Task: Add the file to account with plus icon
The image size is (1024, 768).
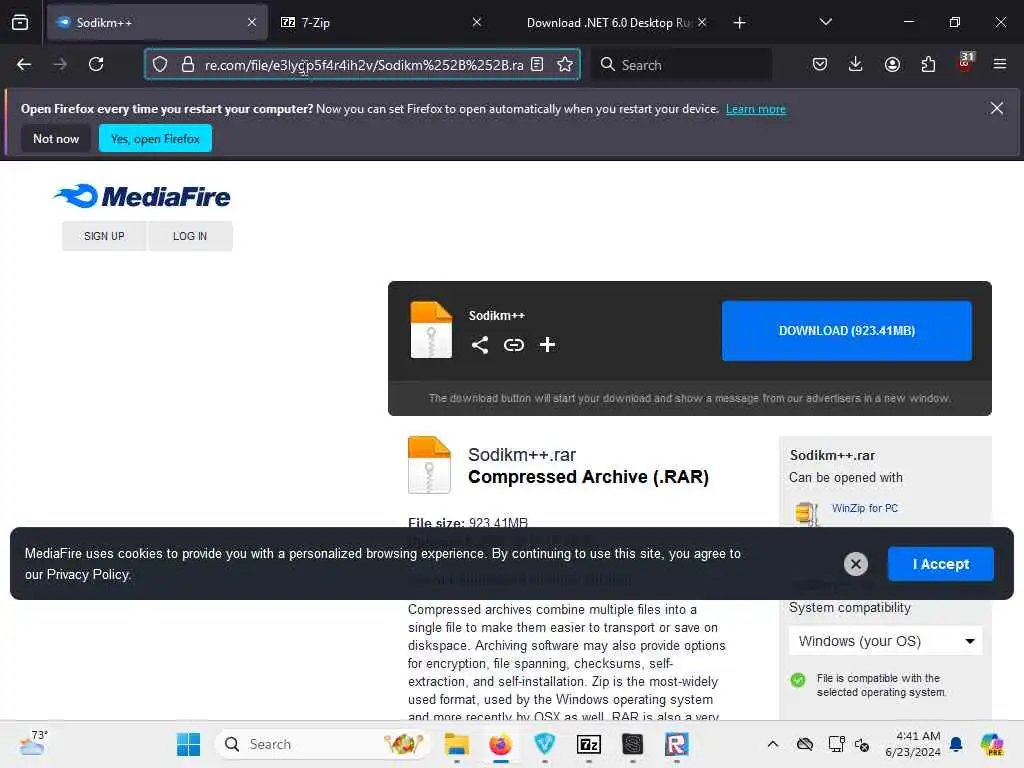Action: coord(547,345)
